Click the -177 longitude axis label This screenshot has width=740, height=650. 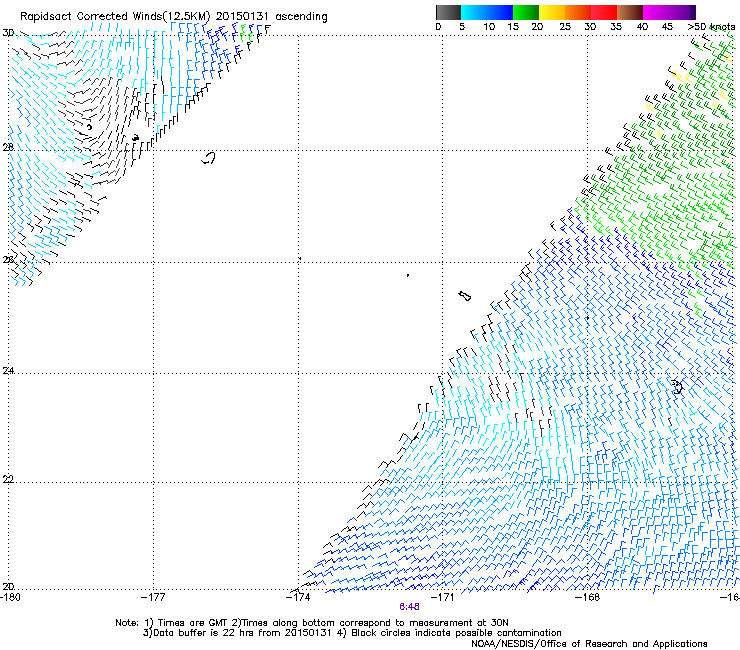153,597
